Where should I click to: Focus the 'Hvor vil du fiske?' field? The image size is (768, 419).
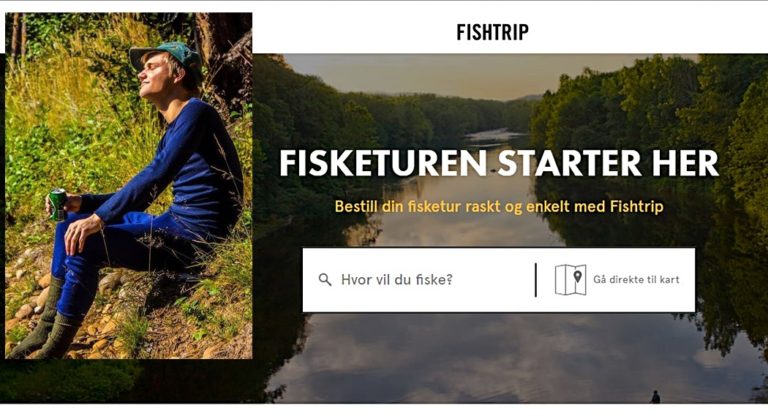coord(418,280)
